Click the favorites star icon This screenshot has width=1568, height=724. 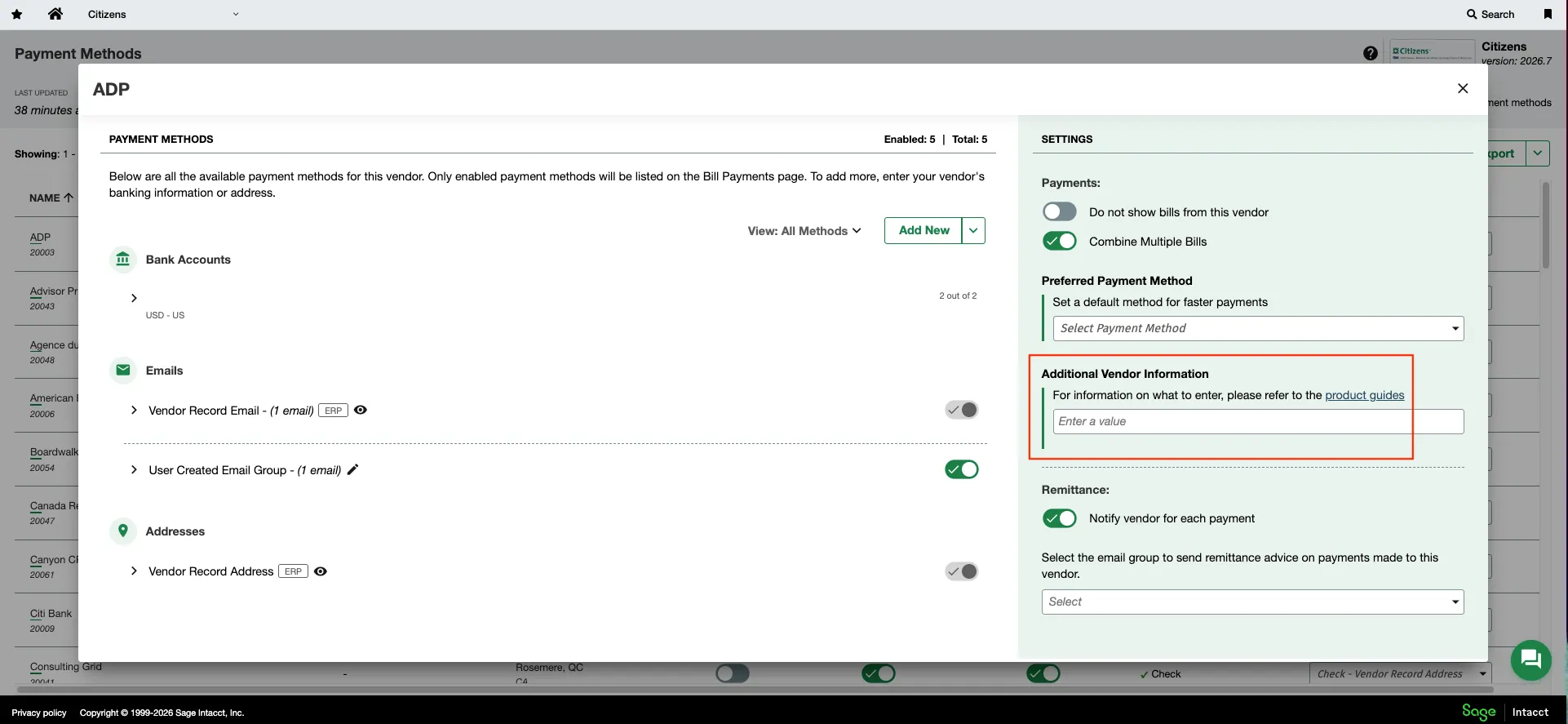pyautogui.click(x=17, y=14)
